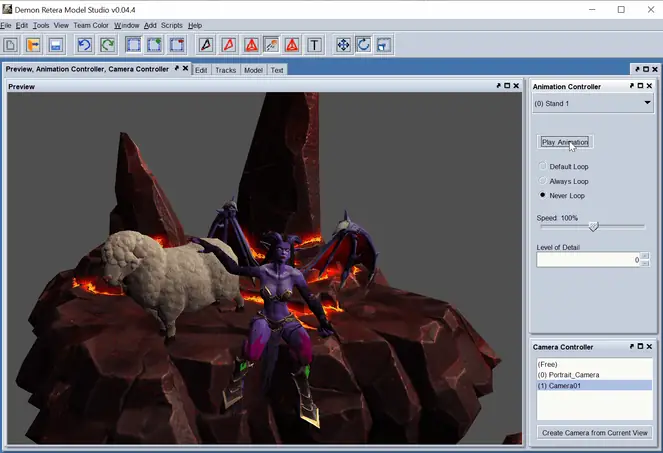Select the Rotate tool in toolbar
Image resolution: width=663 pixels, height=453 pixels.
coord(363,45)
